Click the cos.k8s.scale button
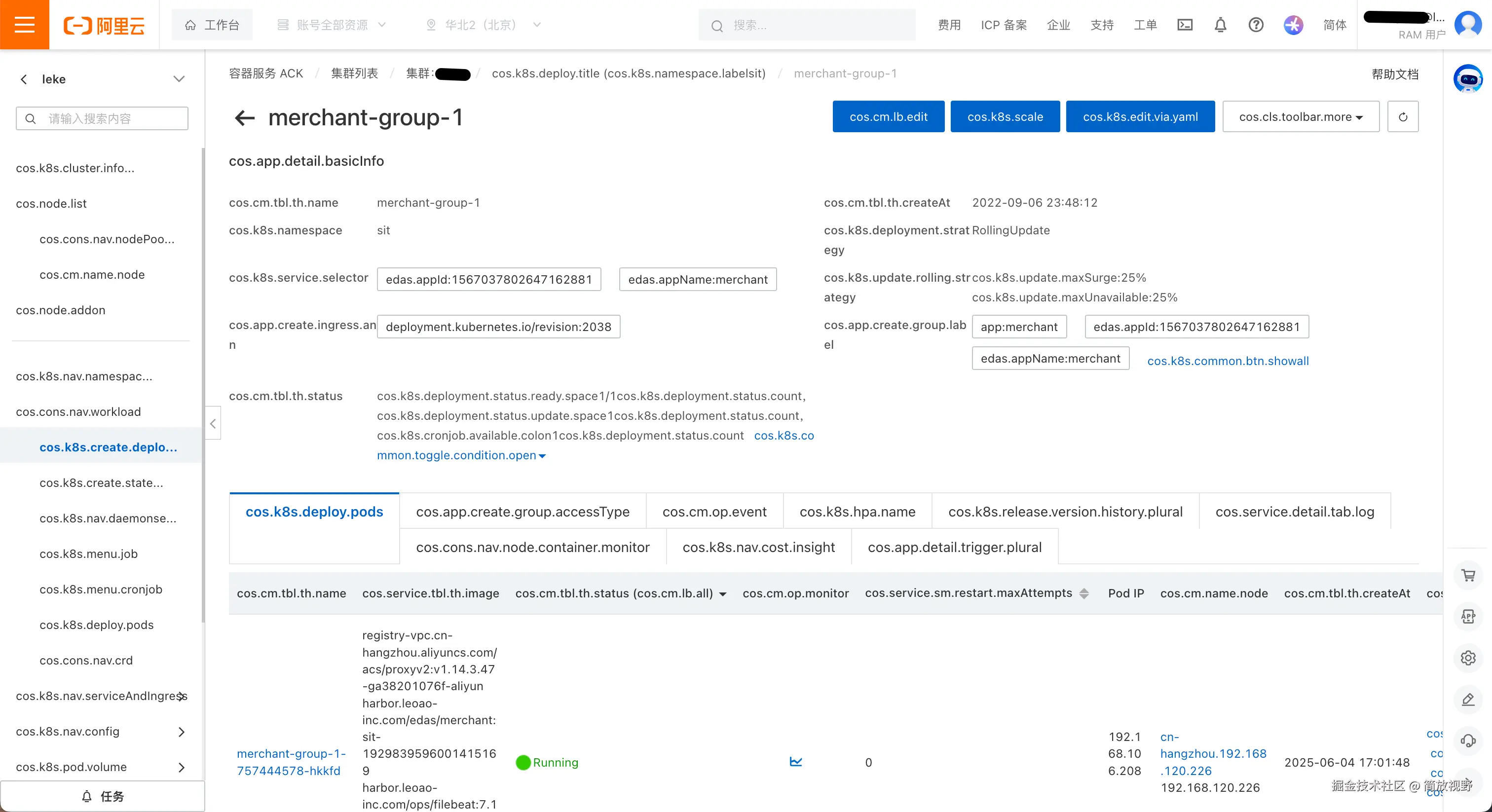1492x812 pixels. coord(1005,117)
